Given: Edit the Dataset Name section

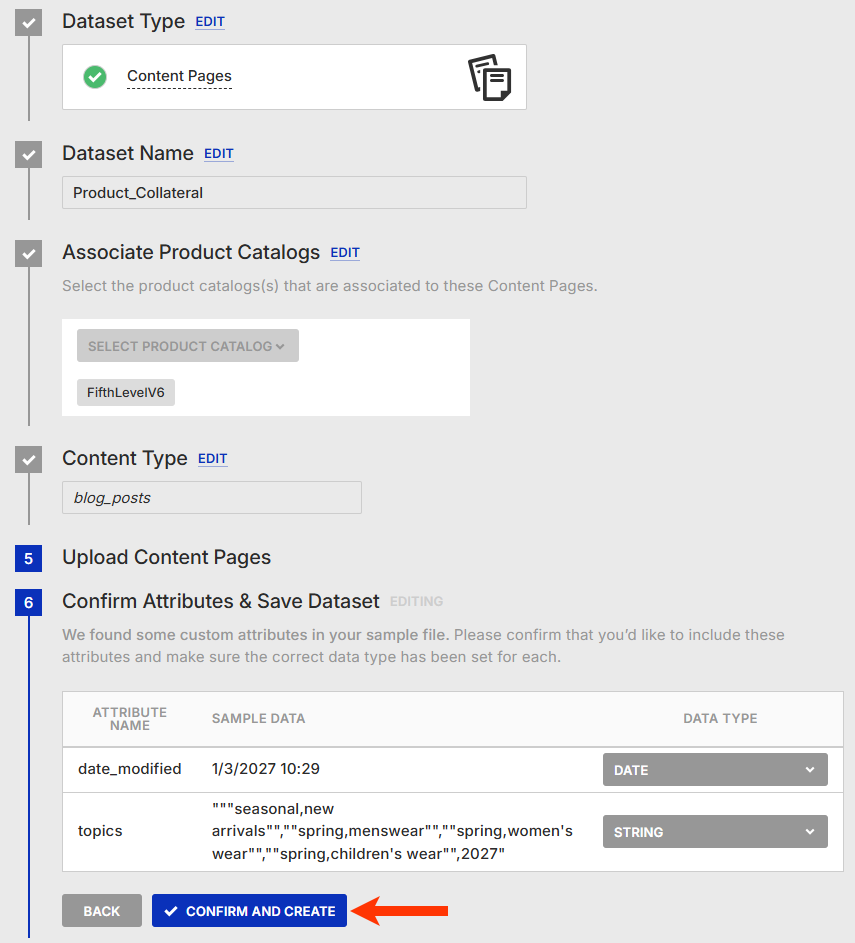Looking at the screenshot, I should pos(219,154).
